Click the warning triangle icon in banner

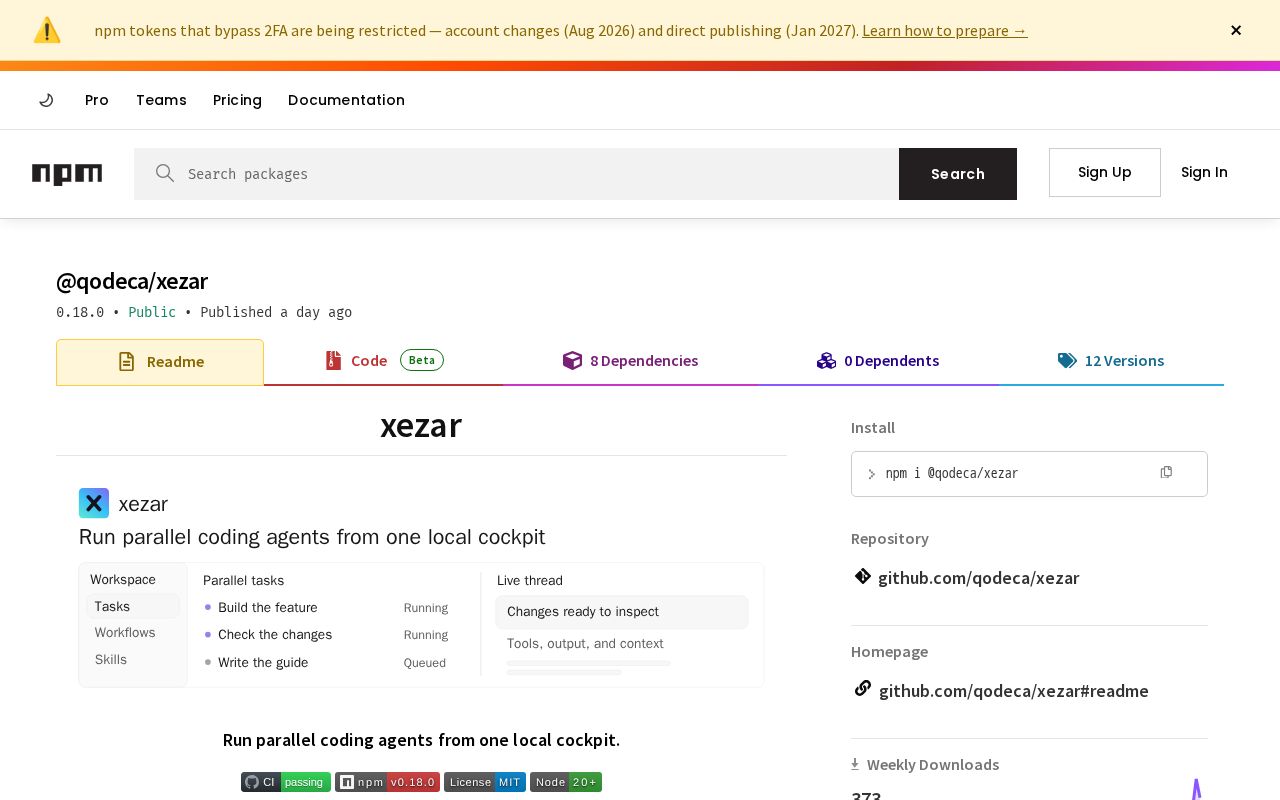click(47, 30)
